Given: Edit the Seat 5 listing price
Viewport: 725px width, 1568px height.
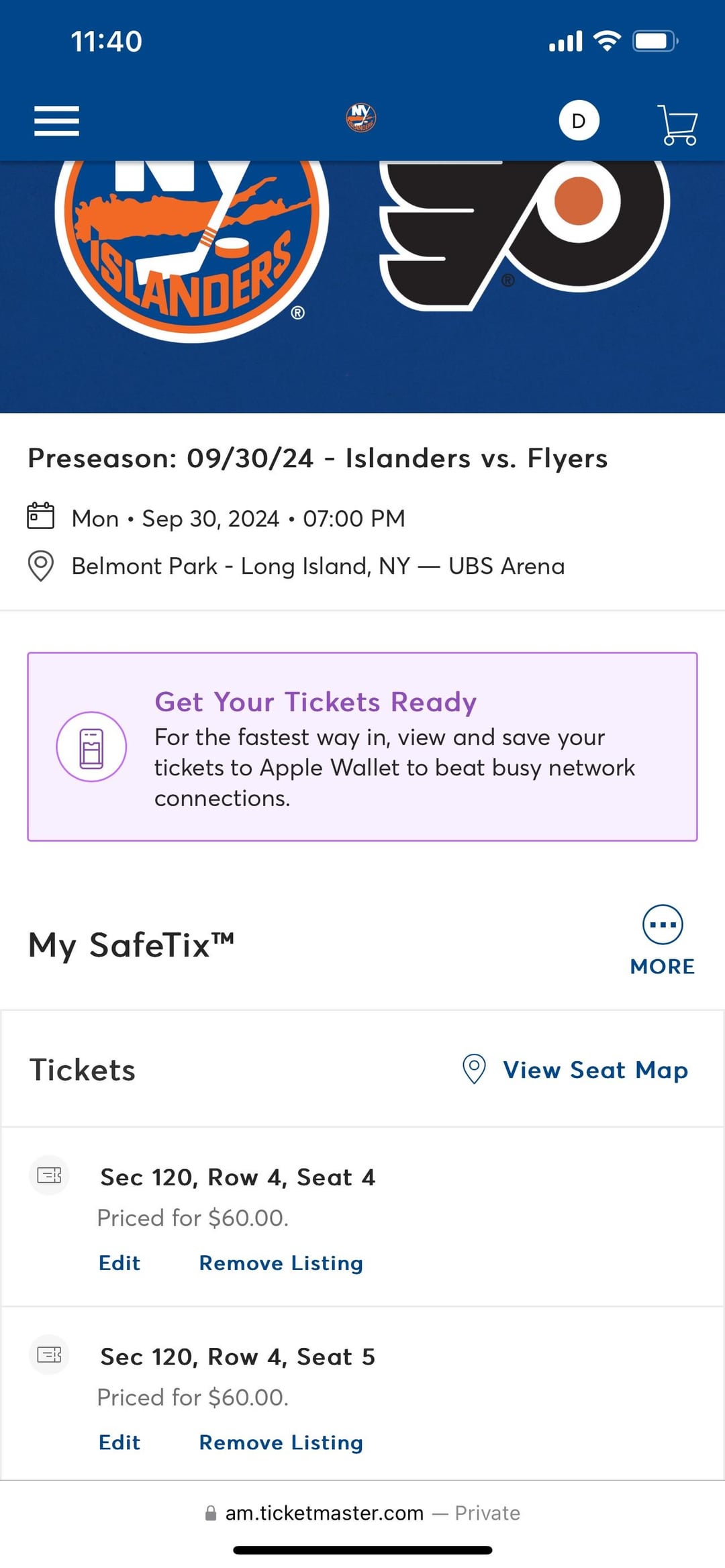Looking at the screenshot, I should tap(119, 1442).
